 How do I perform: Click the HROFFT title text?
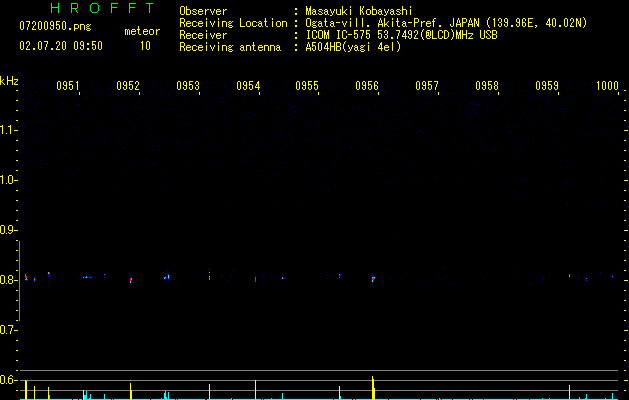(103, 8)
